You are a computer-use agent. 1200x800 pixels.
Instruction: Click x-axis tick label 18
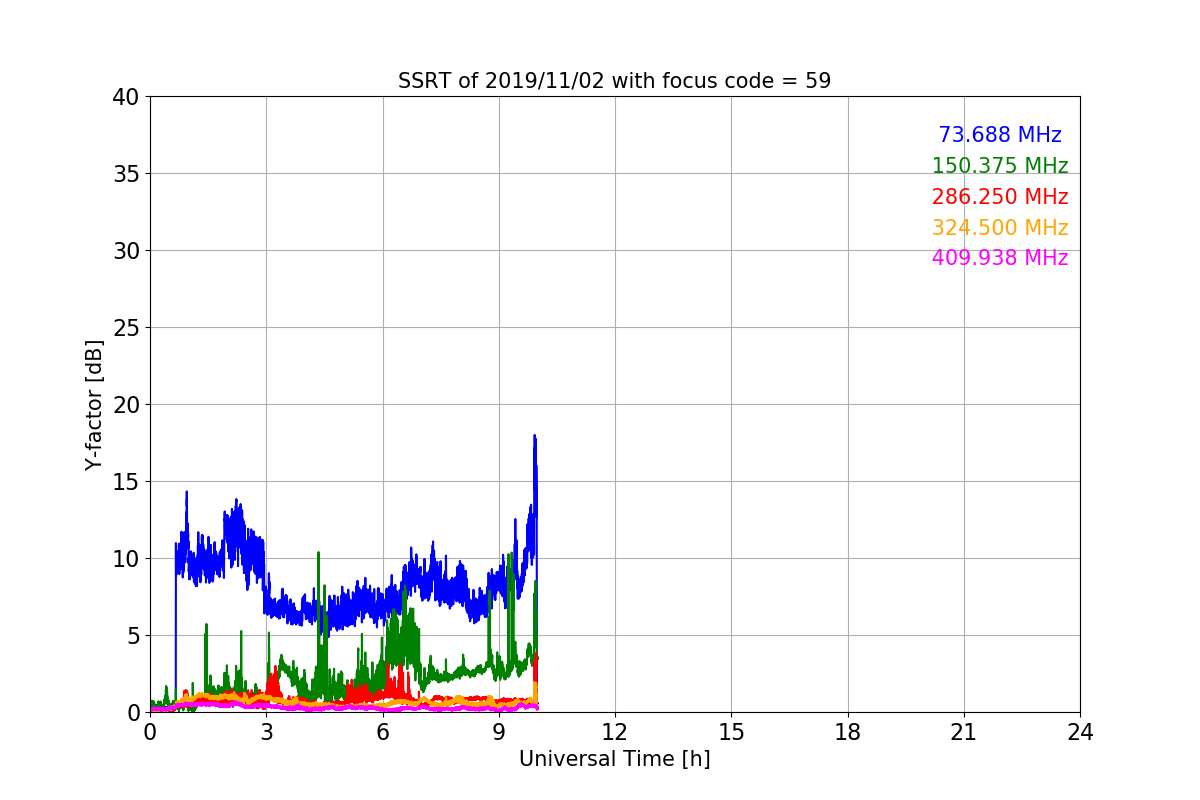[848, 732]
